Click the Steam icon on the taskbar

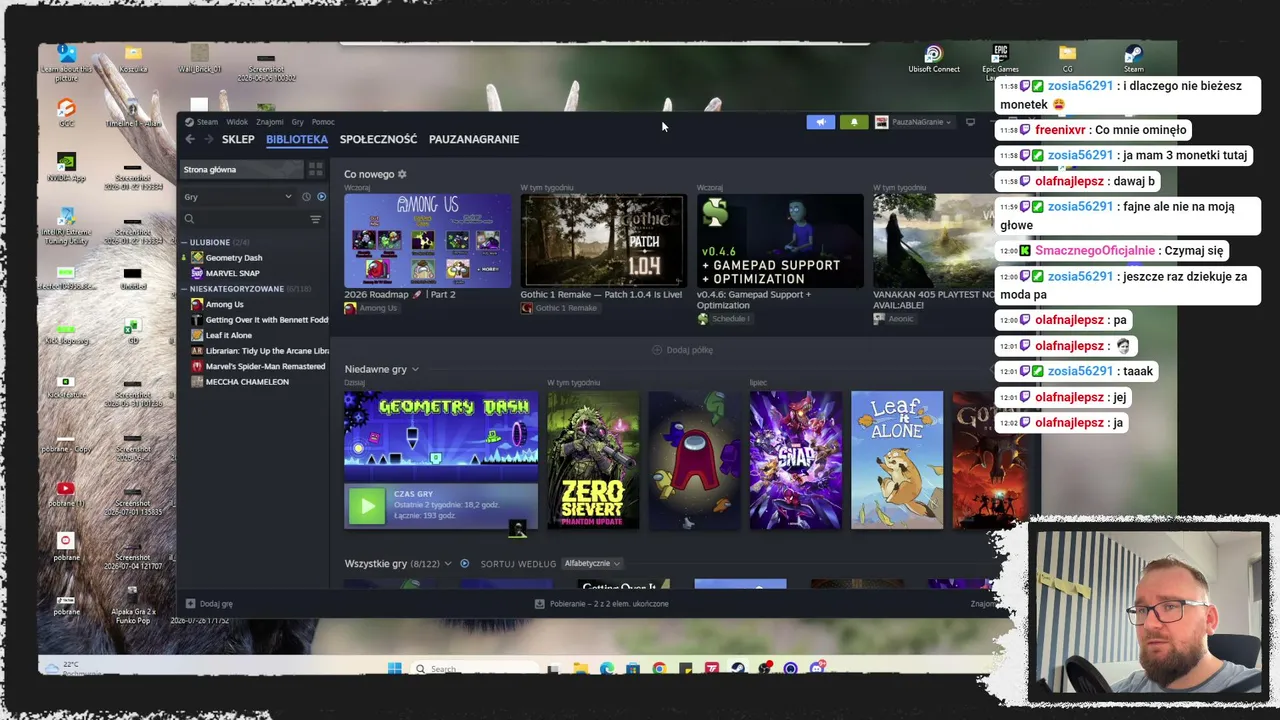[738, 669]
